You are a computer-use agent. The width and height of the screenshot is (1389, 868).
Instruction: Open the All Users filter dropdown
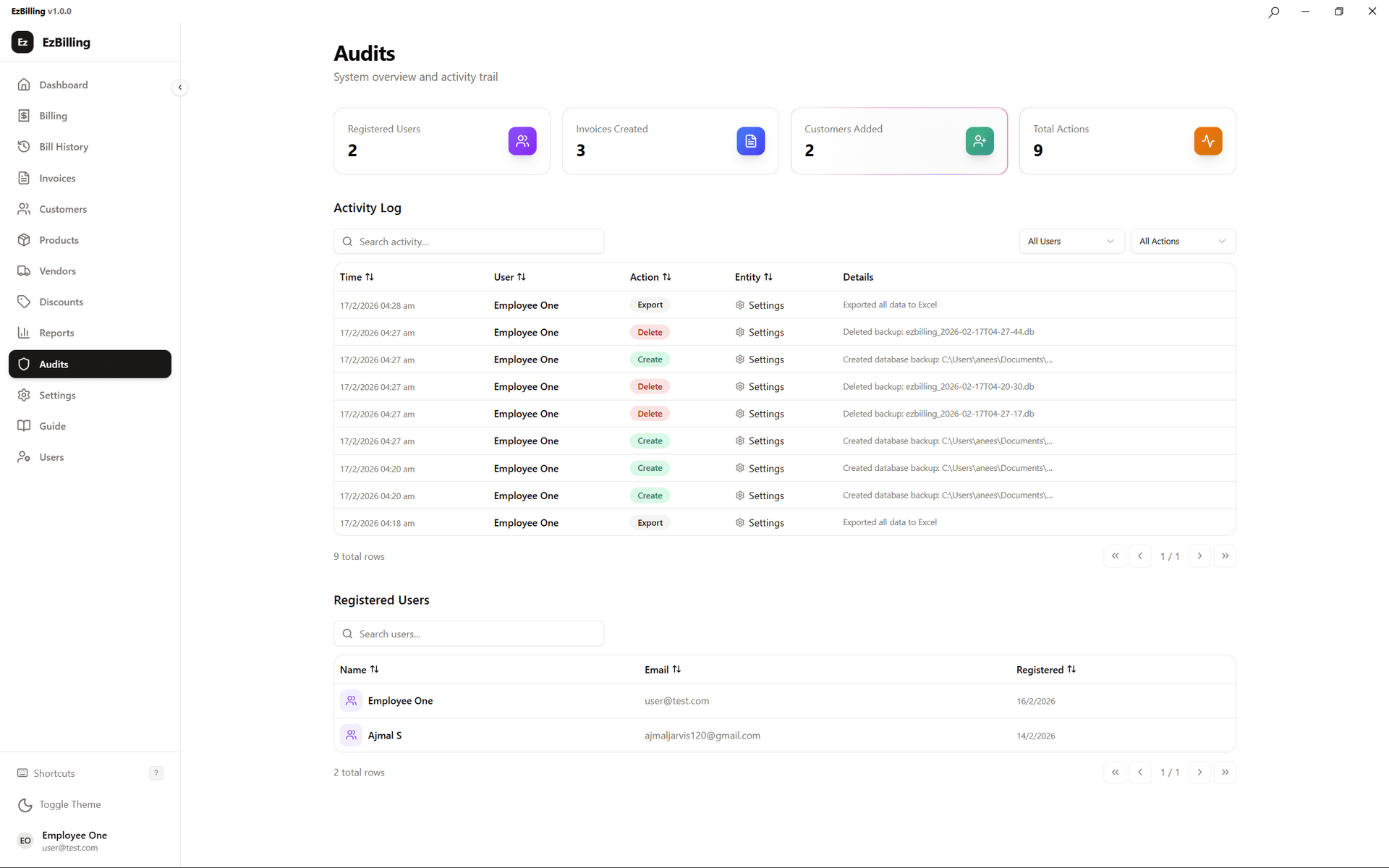(1071, 241)
